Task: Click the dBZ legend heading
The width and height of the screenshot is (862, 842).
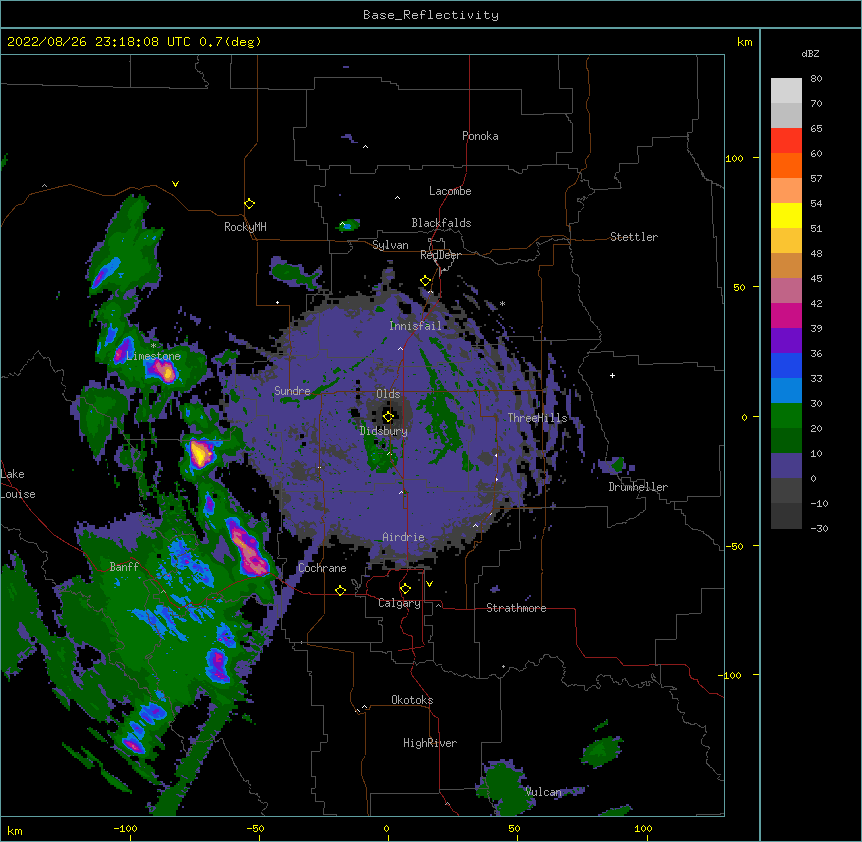Action: [x=810, y=53]
